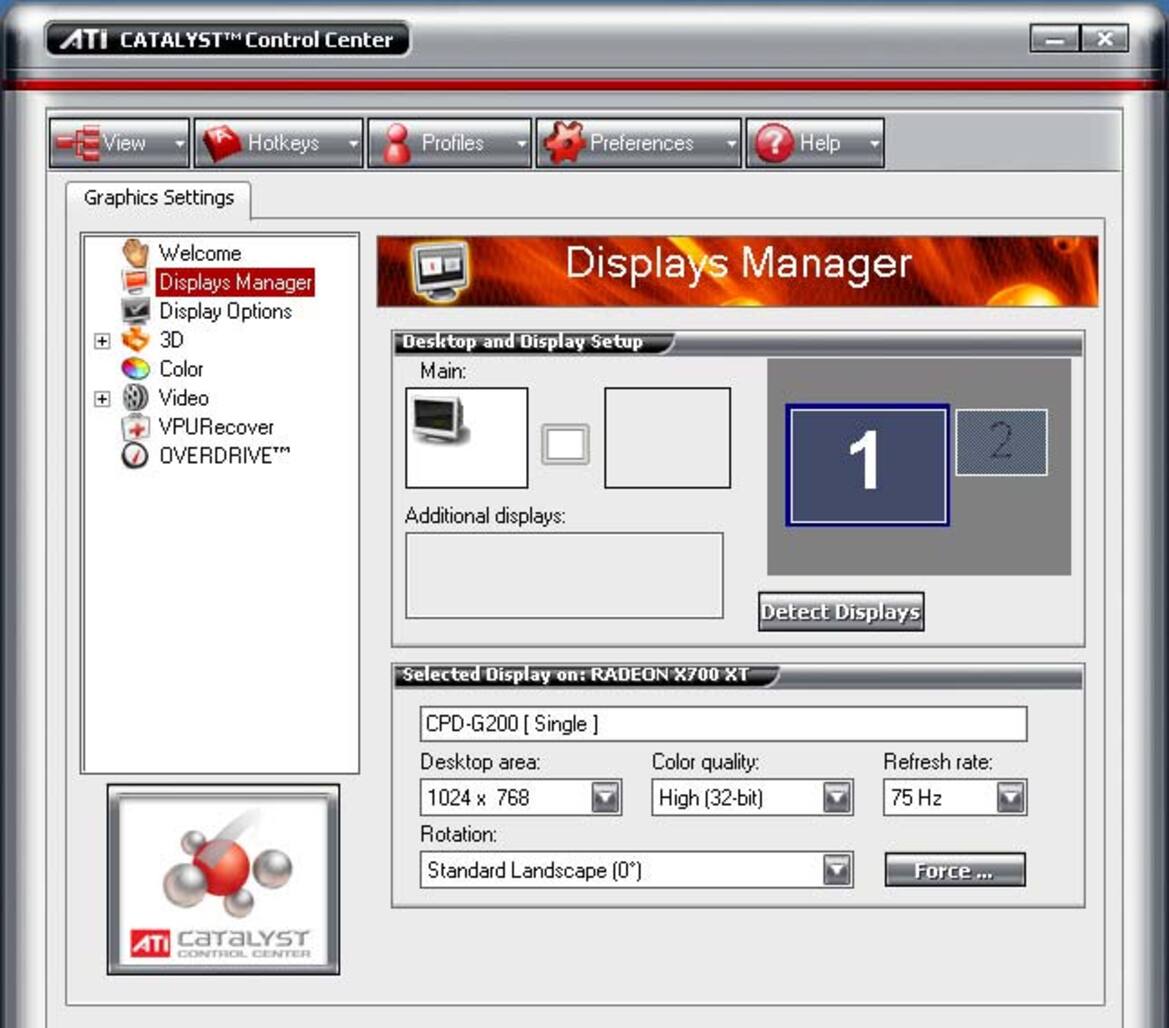Open the Preferences dropdown arrow
Screen dimensions: 1169x1028
[x=732, y=143]
